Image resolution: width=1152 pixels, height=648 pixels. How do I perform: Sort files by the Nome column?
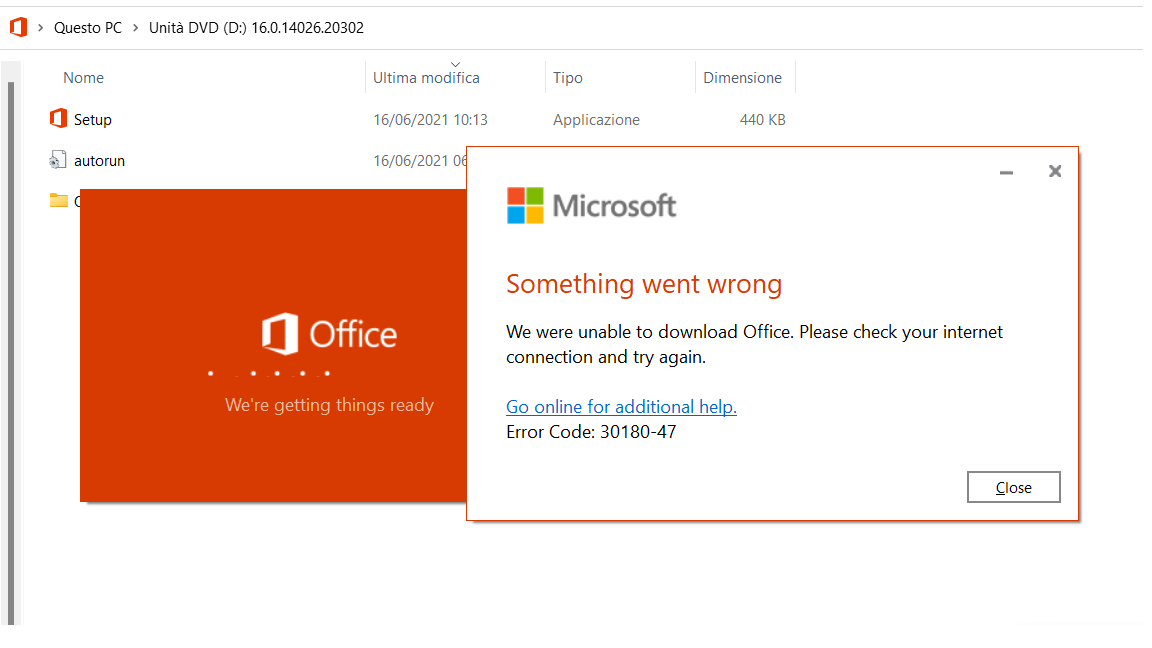click(83, 78)
